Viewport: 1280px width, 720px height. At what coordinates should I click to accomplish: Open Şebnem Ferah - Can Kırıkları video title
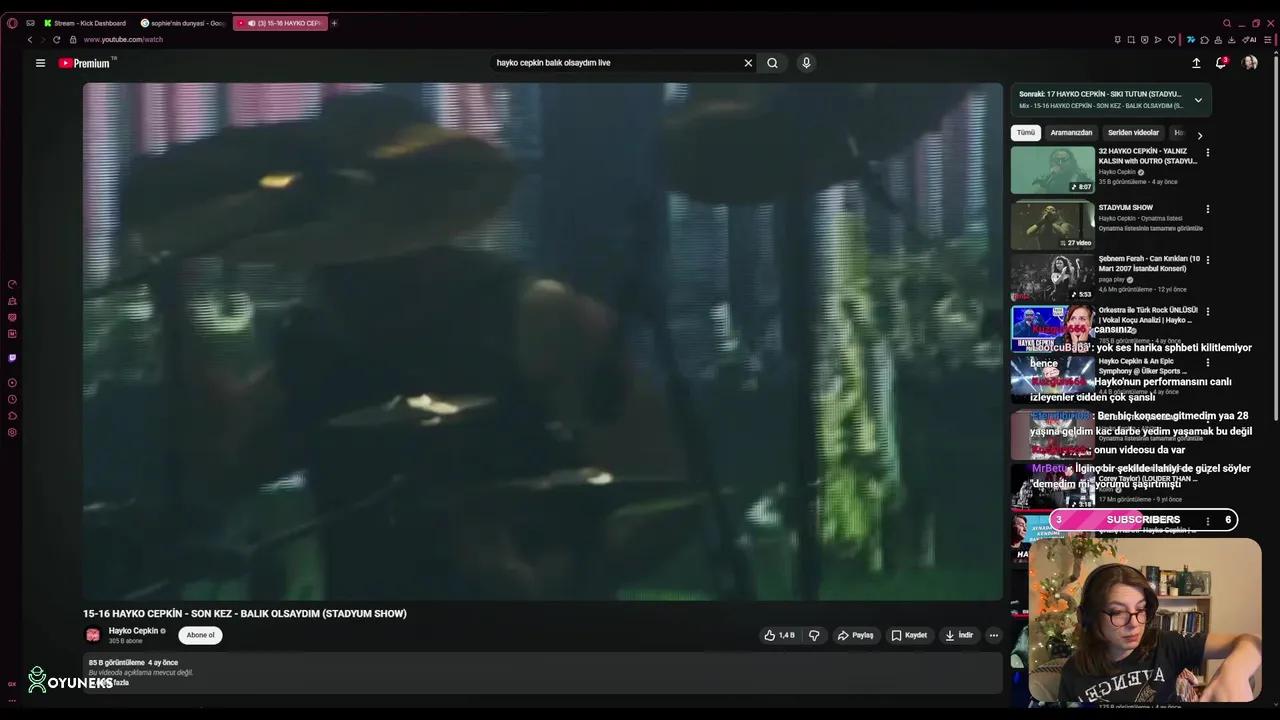tap(1149, 264)
